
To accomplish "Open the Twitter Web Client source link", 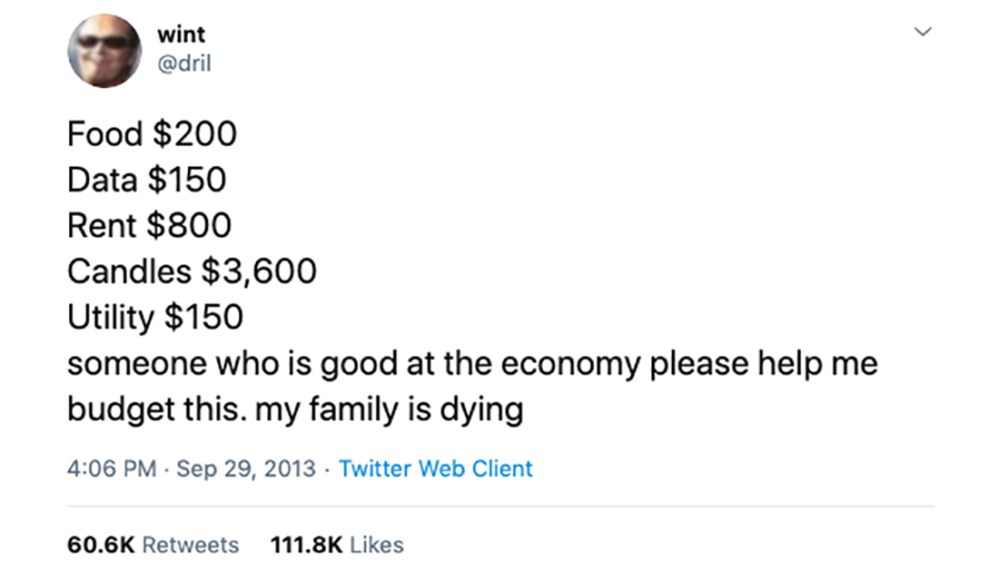I will [435, 468].
